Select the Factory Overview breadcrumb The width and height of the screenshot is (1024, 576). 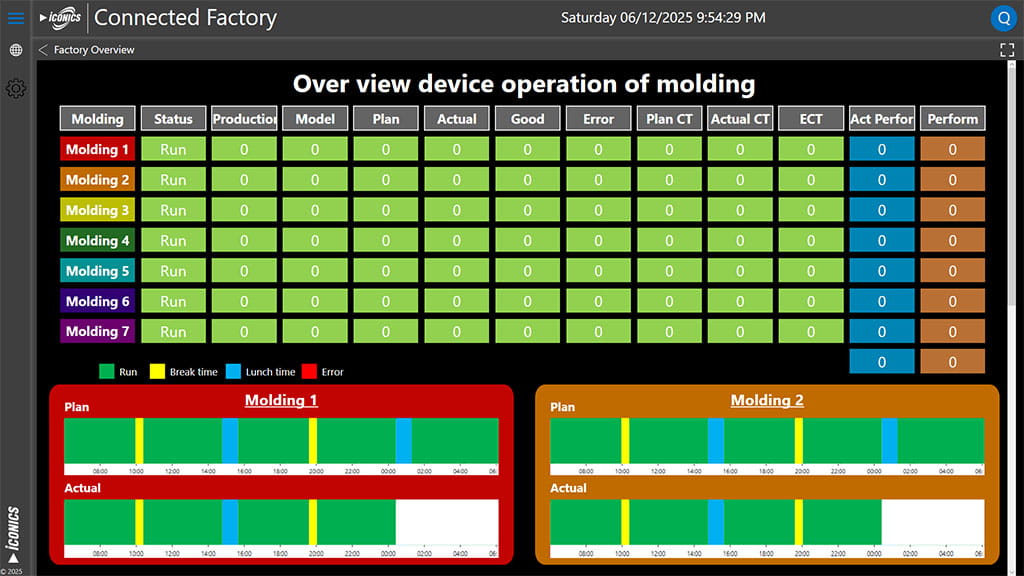94,50
